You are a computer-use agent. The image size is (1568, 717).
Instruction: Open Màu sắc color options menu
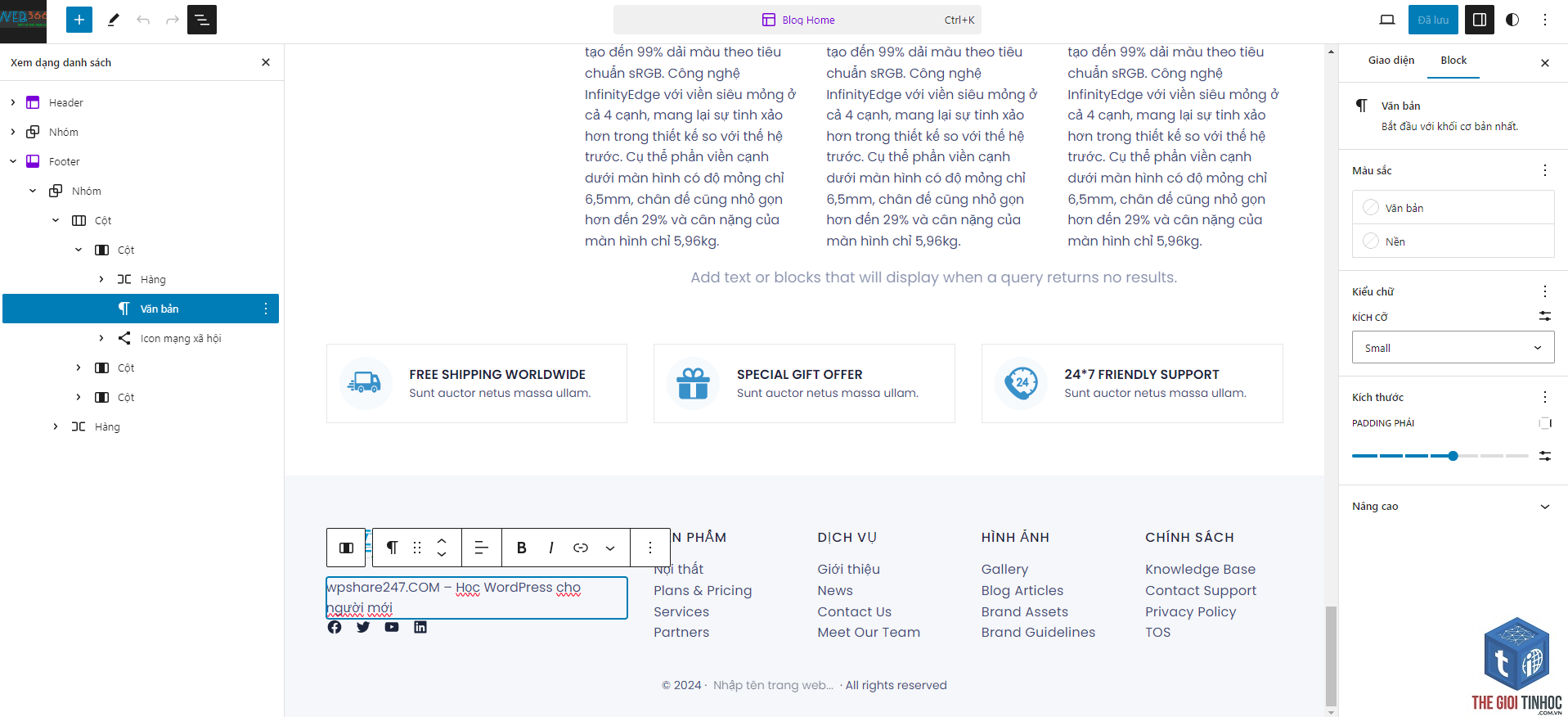(x=1545, y=170)
